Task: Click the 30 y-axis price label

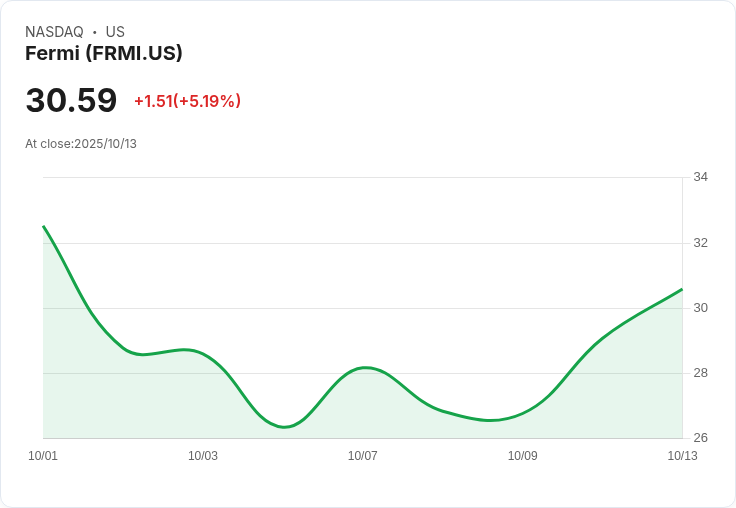Action: [700, 307]
